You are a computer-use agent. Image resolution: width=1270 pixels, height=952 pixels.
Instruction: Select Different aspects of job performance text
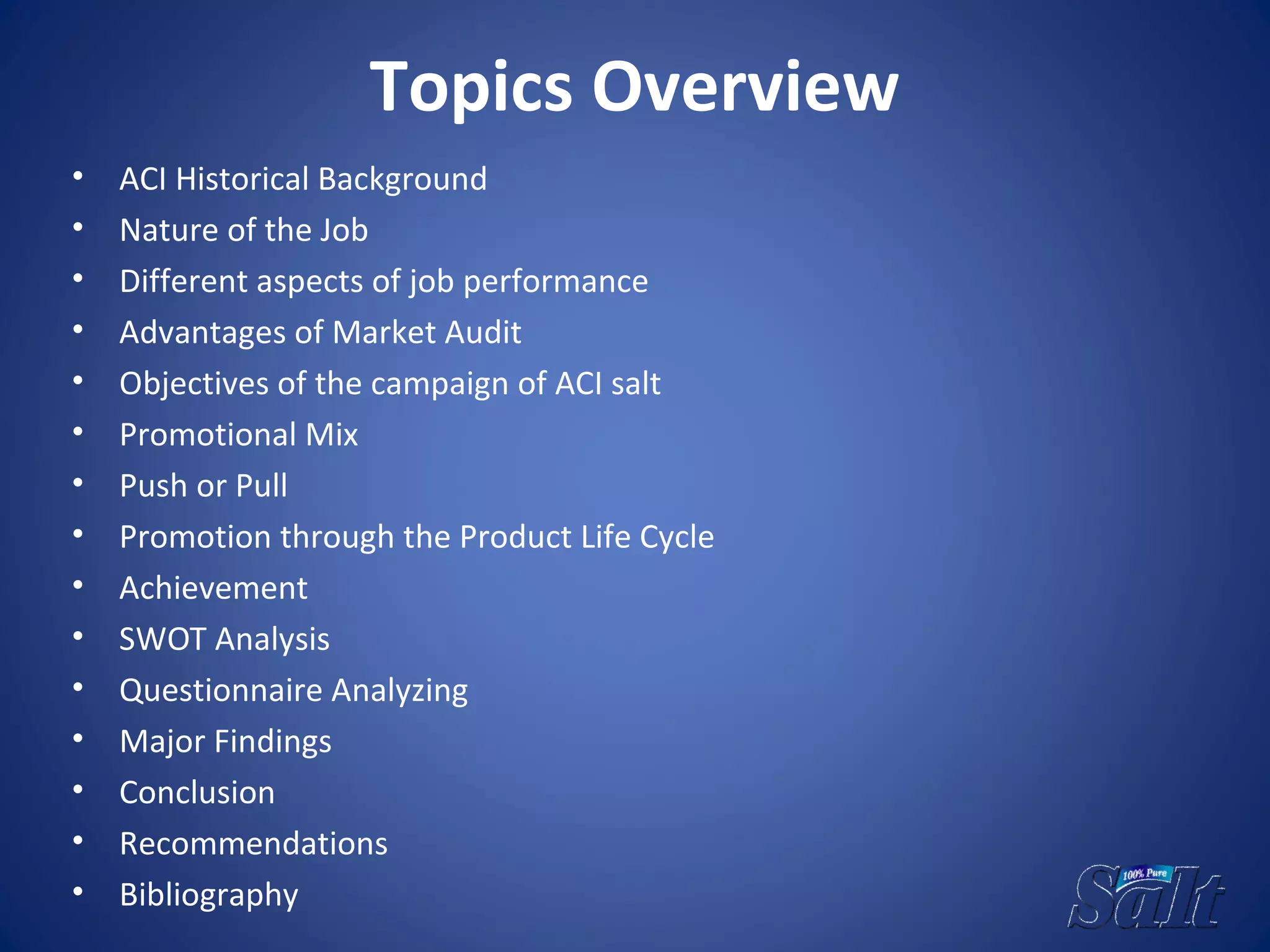(384, 282)
